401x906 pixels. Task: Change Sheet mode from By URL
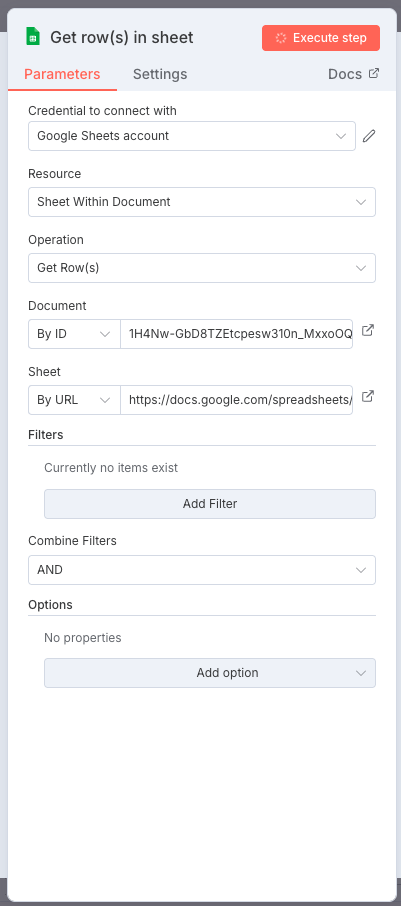pos(74,400)
